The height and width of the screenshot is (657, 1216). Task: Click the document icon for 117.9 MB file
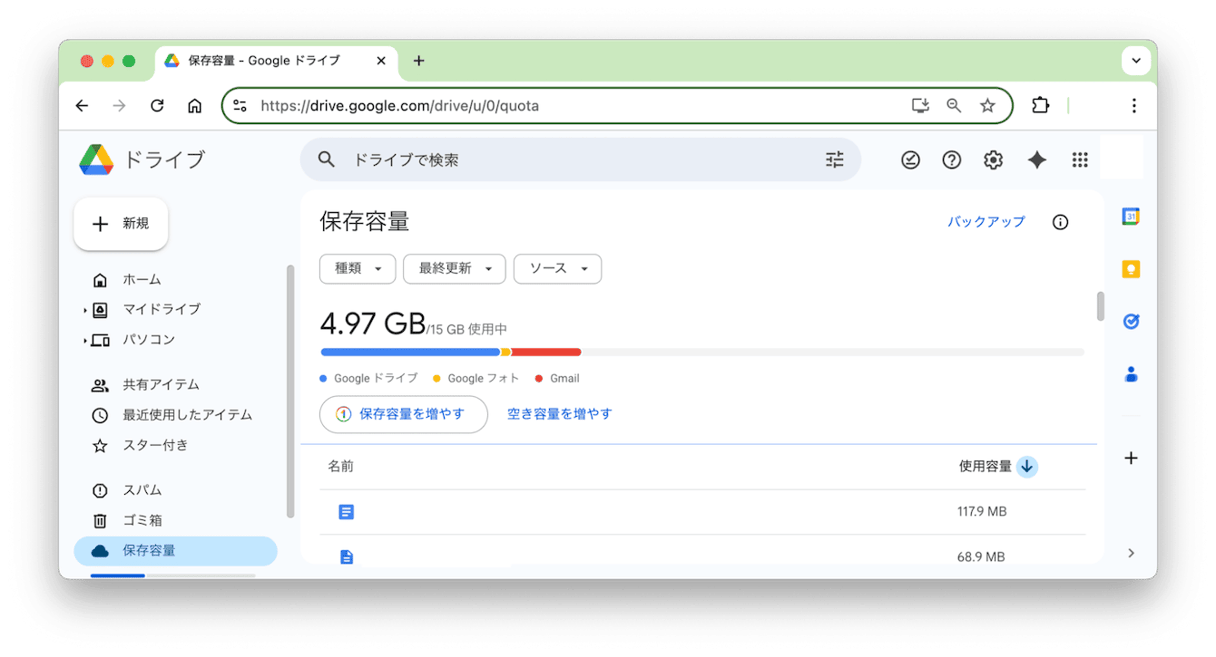pyautogui.click(x=346, y=512)
